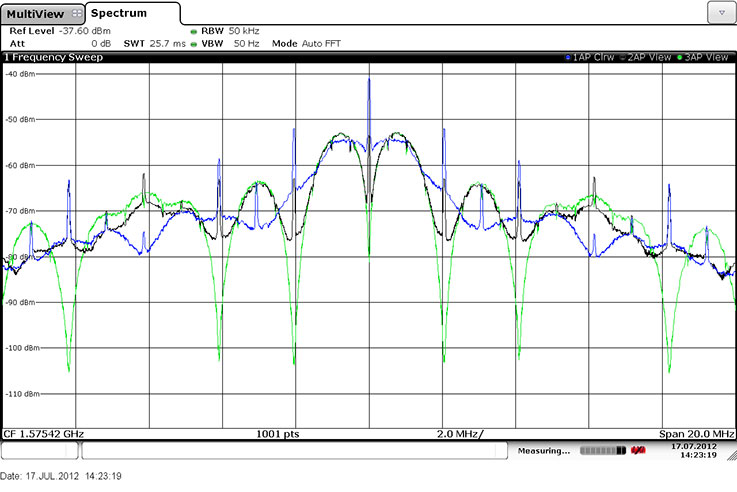Click the date and time display
Image resolution: width=737 pixels, height=492 pixels.
pos(693,450)
